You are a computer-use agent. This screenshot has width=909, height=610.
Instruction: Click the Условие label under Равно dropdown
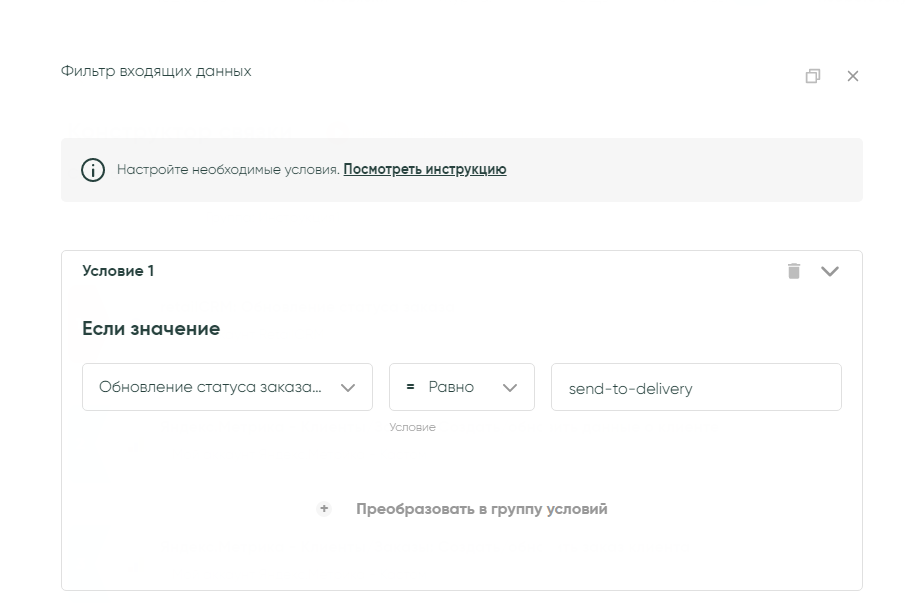pyautogui.click(x=412, y=427)
